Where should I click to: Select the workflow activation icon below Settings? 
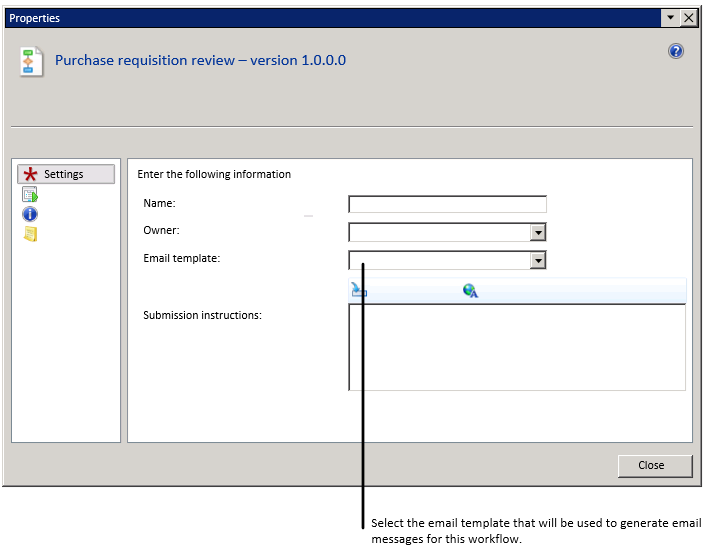pyautogui.click(x=30, y=195)
